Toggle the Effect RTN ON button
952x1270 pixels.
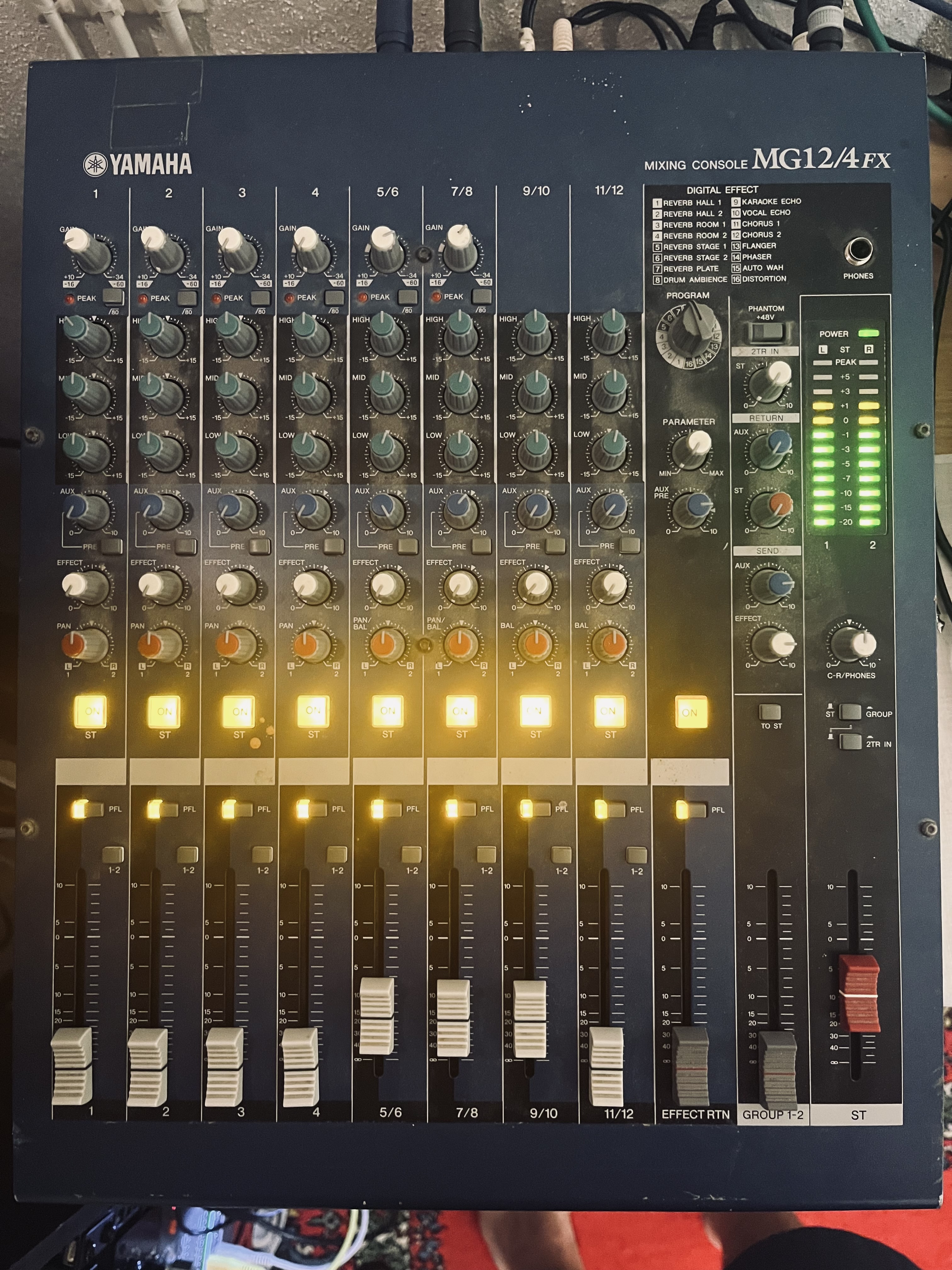click(691, 712)
